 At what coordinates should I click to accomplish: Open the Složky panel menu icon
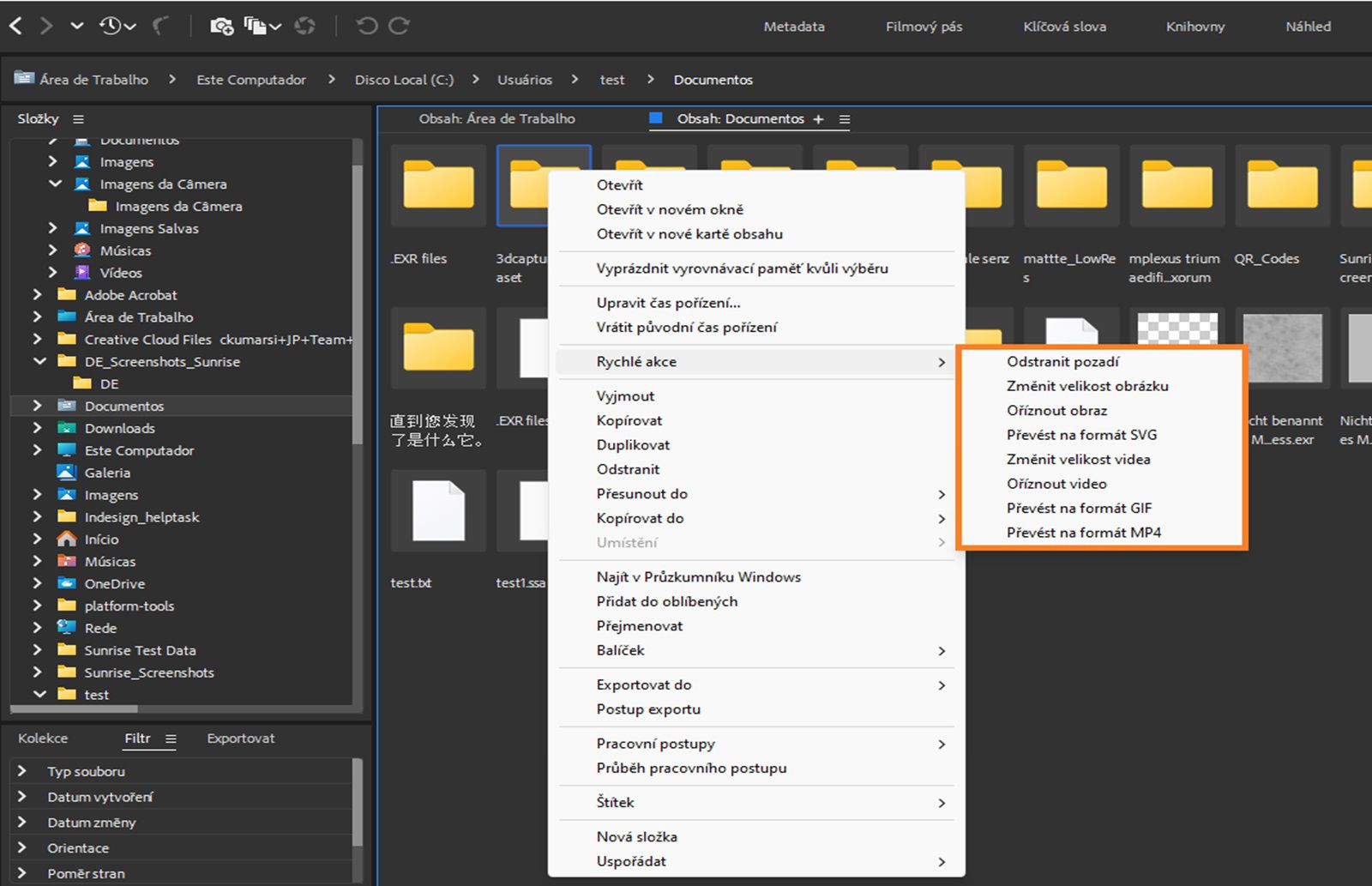(x=78, y=119)
